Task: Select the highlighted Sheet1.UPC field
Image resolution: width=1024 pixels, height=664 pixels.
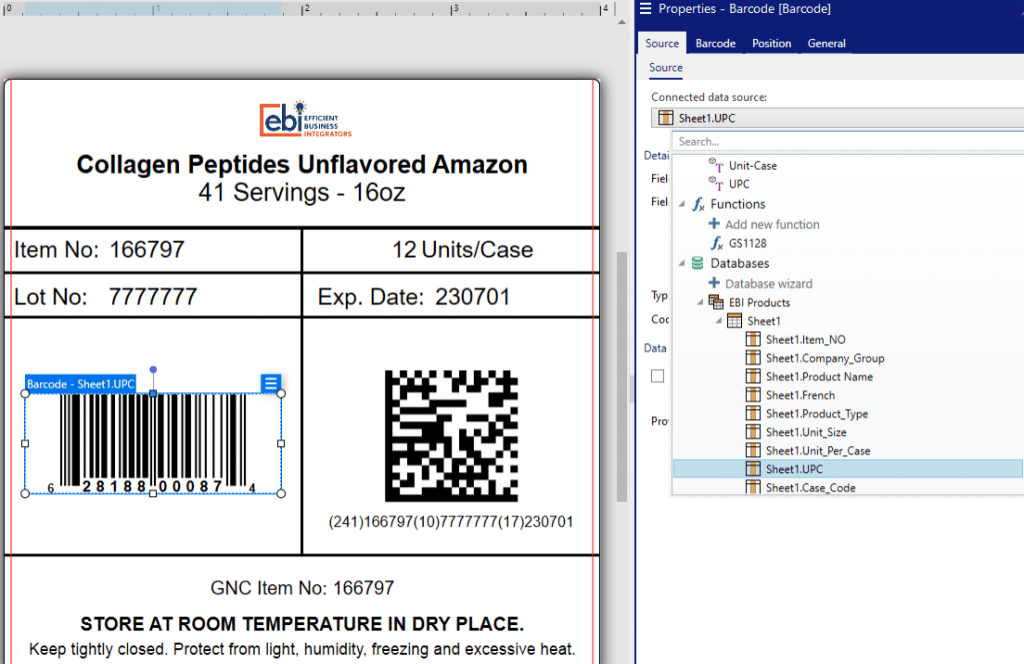Action: tap(848, 469)
